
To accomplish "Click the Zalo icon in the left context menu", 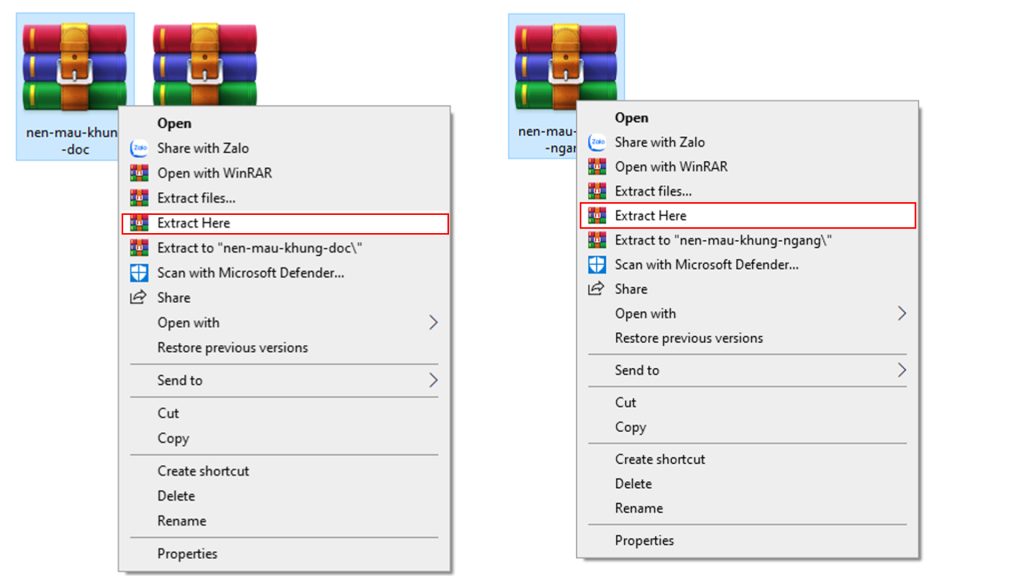I will point(139,148).
